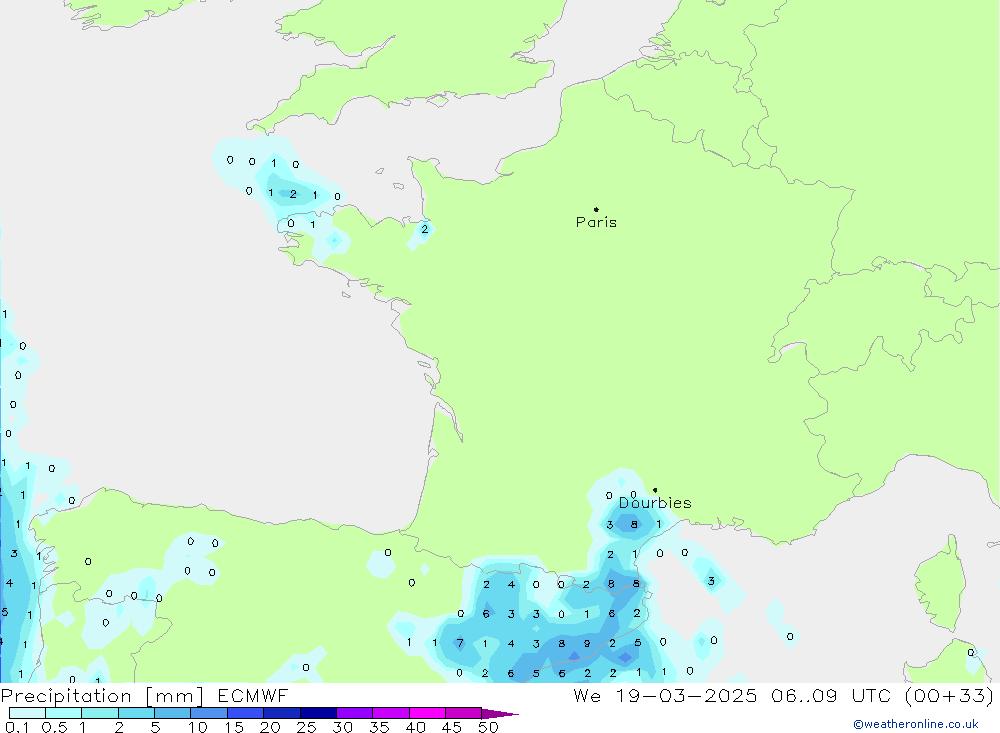Click the ECMWF model name text
This screenshot has width=1000, height=733.
(253, 695)
